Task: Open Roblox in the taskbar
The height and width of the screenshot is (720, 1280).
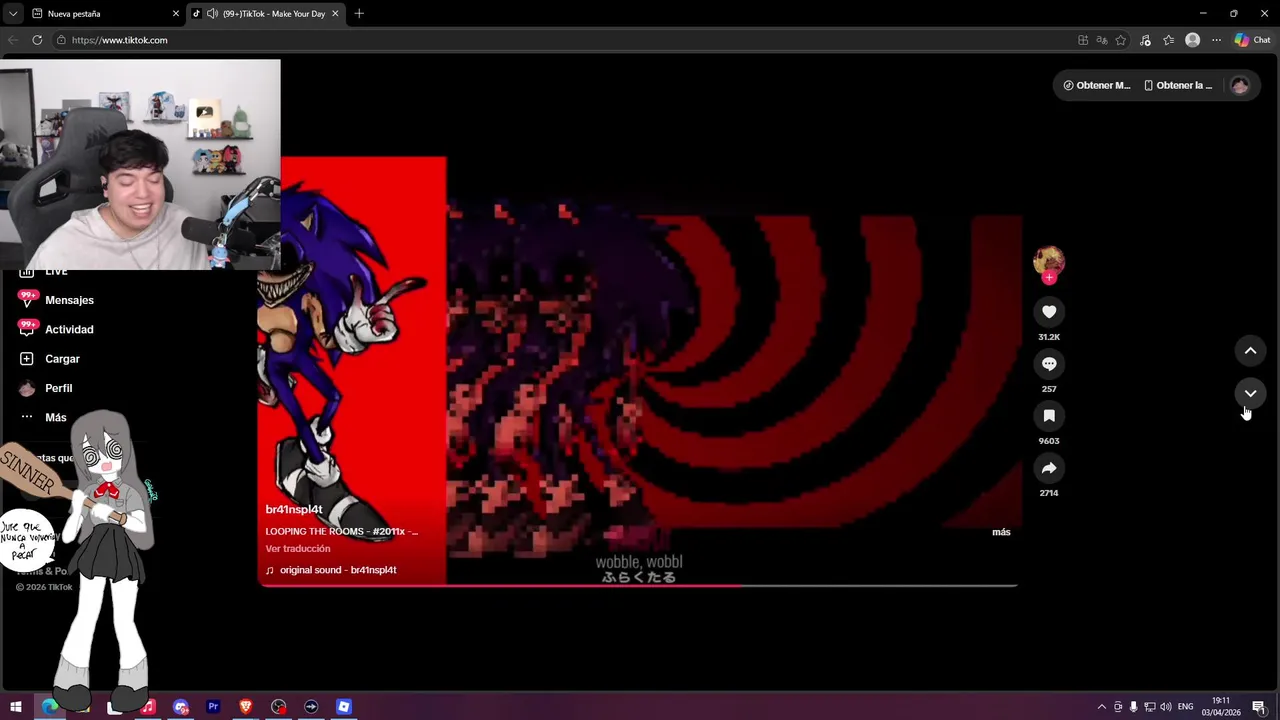Action: point(344,707)
